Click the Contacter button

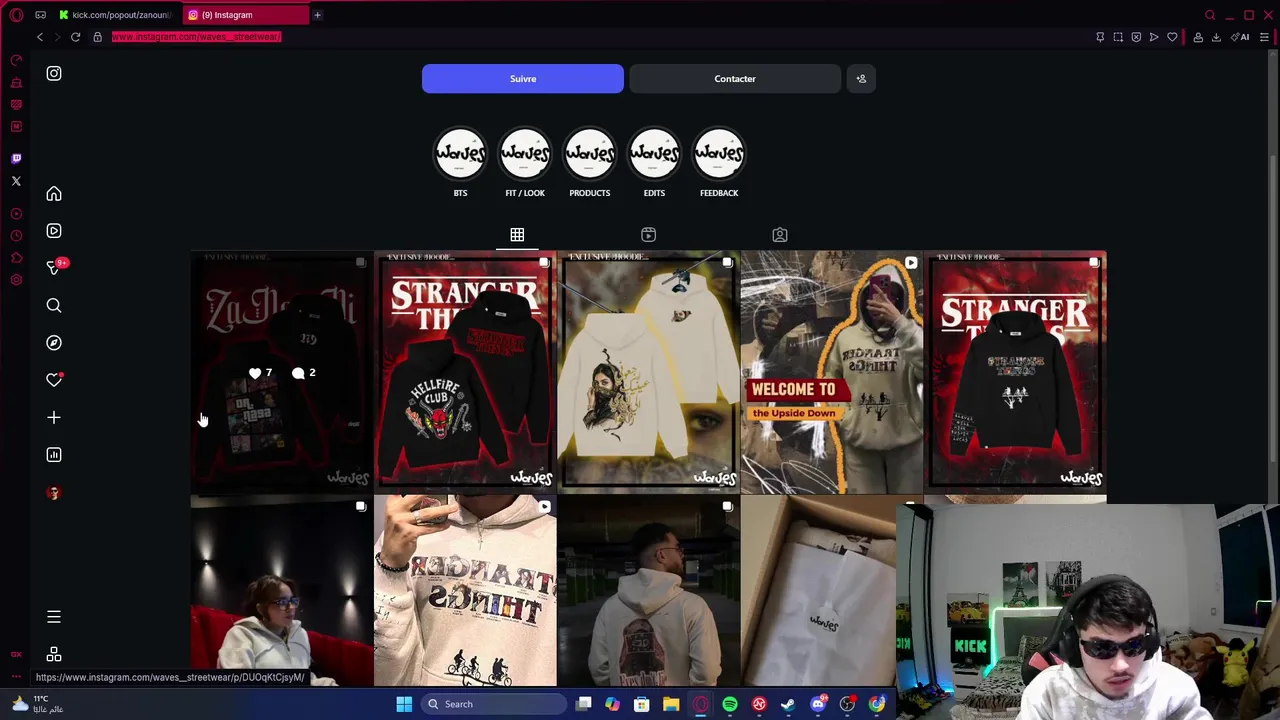pyautogui.click(x=735, y=79)
